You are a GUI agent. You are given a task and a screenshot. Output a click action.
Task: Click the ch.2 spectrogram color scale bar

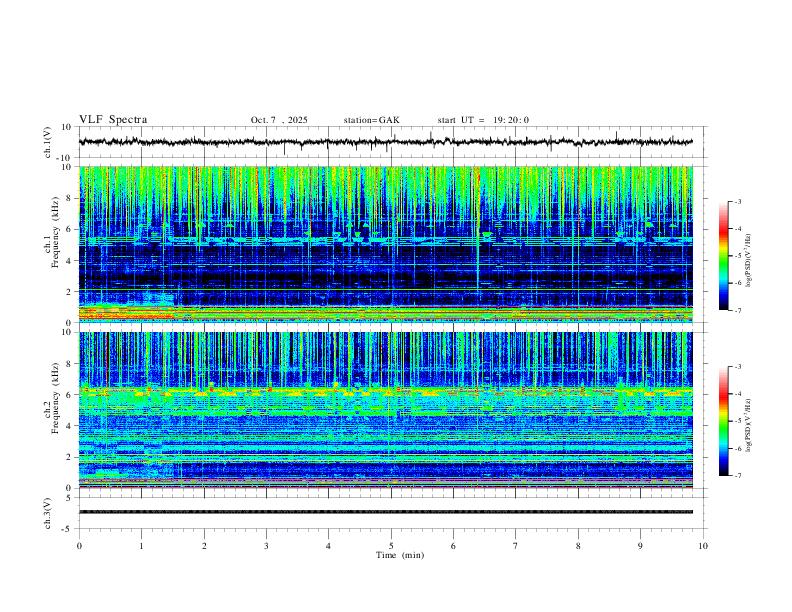pos(723,421)
